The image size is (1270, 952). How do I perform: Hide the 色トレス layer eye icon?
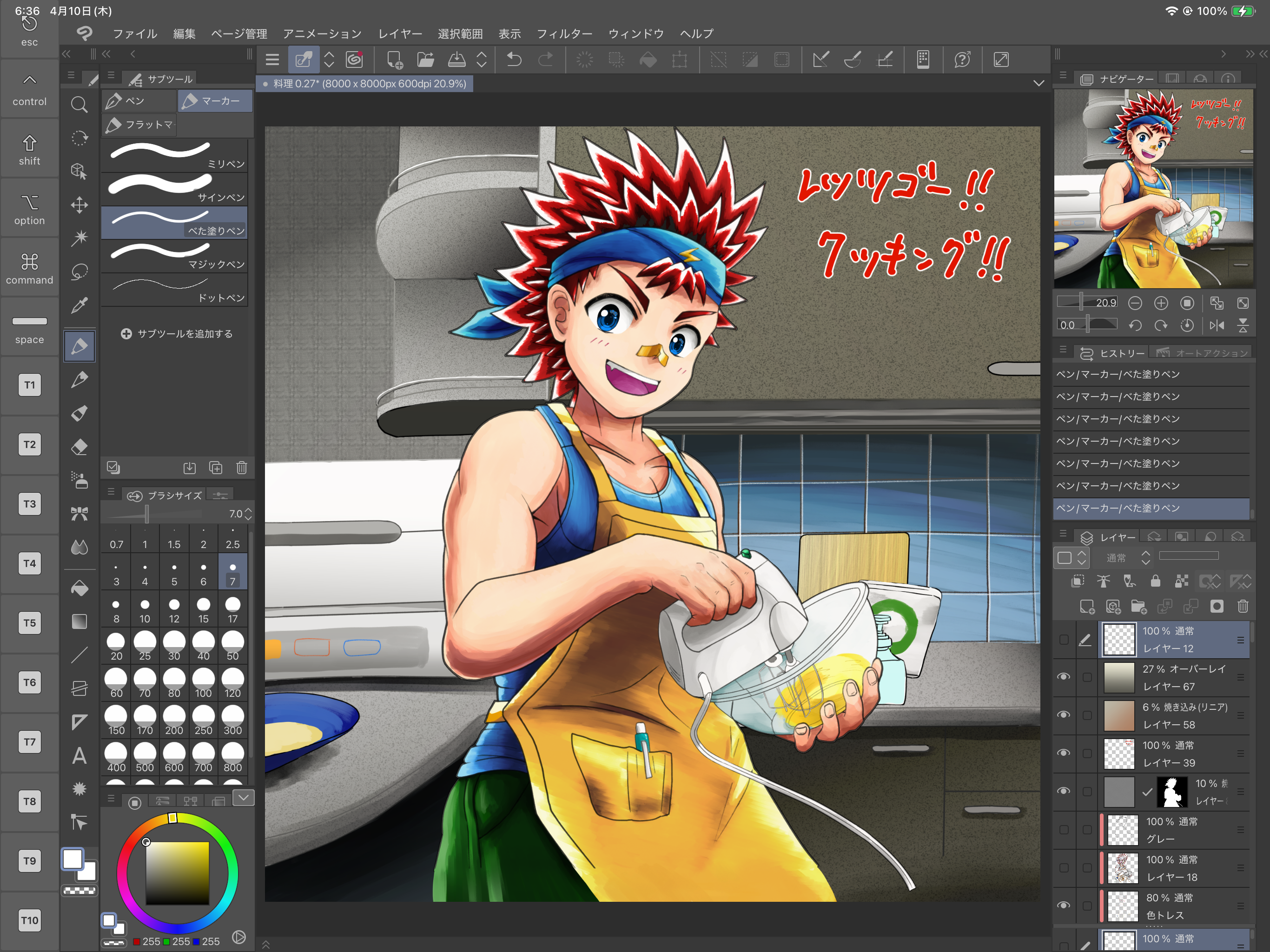(1064, 906)
